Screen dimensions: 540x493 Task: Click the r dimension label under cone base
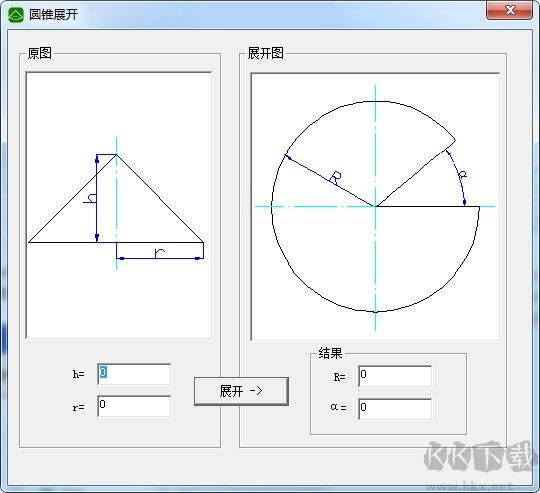click(x=159, y=253)
